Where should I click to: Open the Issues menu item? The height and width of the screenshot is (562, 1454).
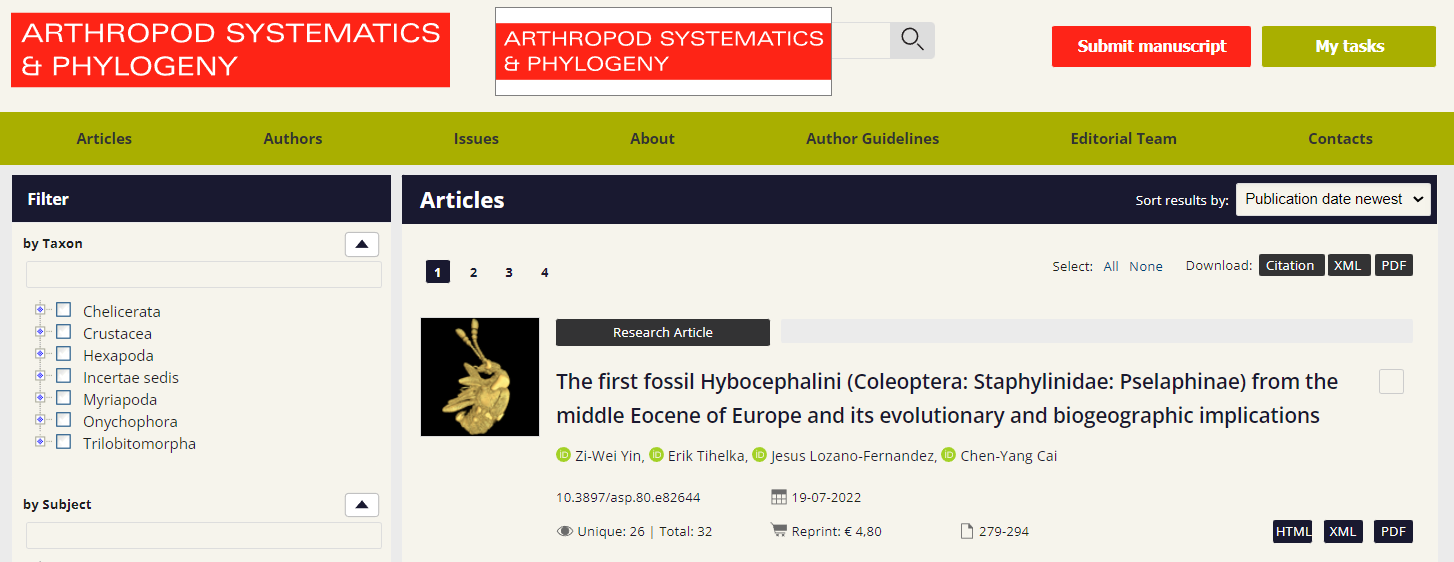coord(476,139)
